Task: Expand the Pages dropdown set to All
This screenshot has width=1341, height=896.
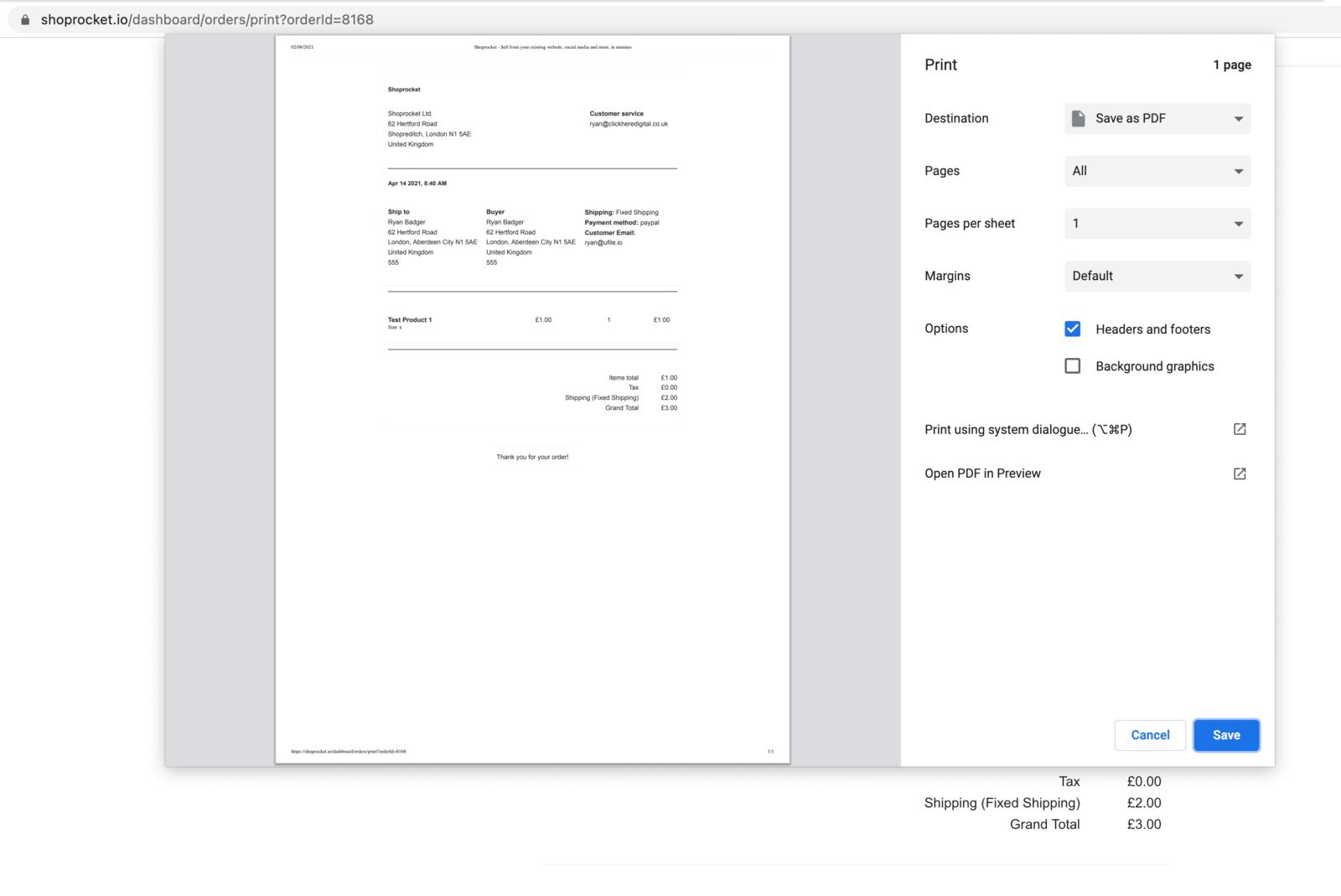Action: pos(1157,171)
